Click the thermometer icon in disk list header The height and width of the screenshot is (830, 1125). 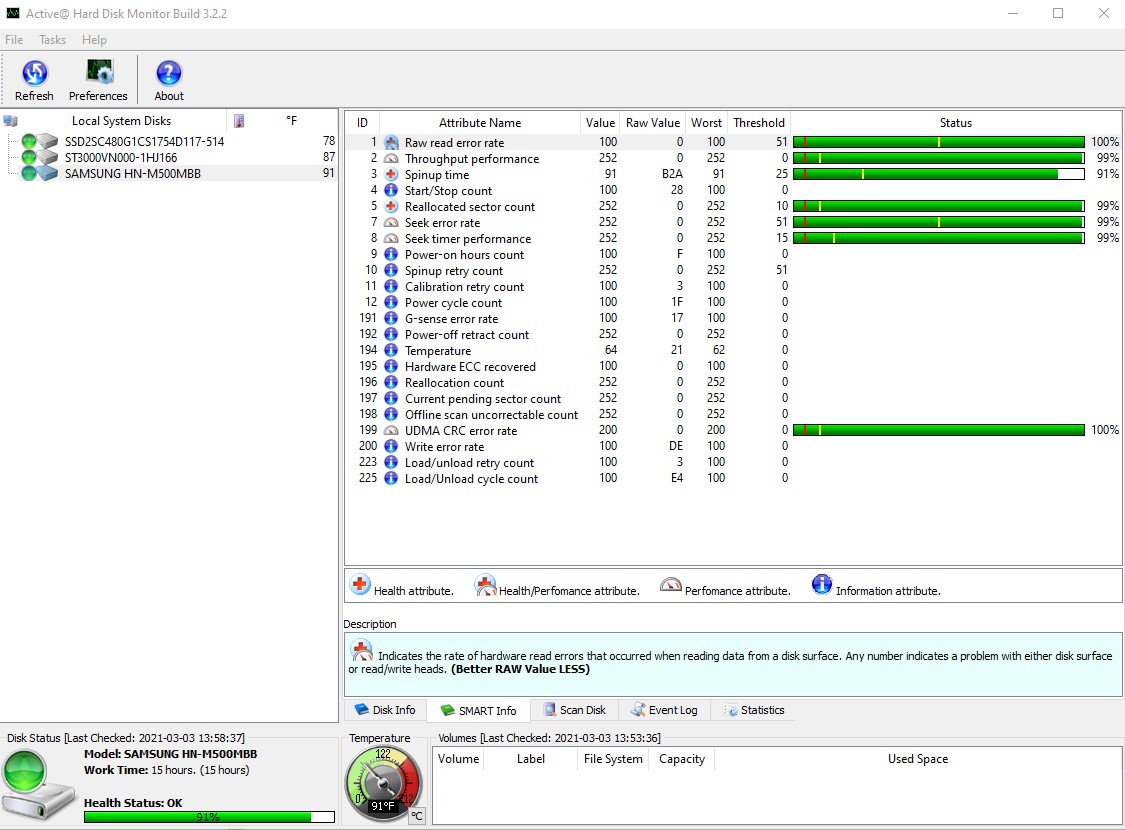pyautogui.click(x=239, y=121)
